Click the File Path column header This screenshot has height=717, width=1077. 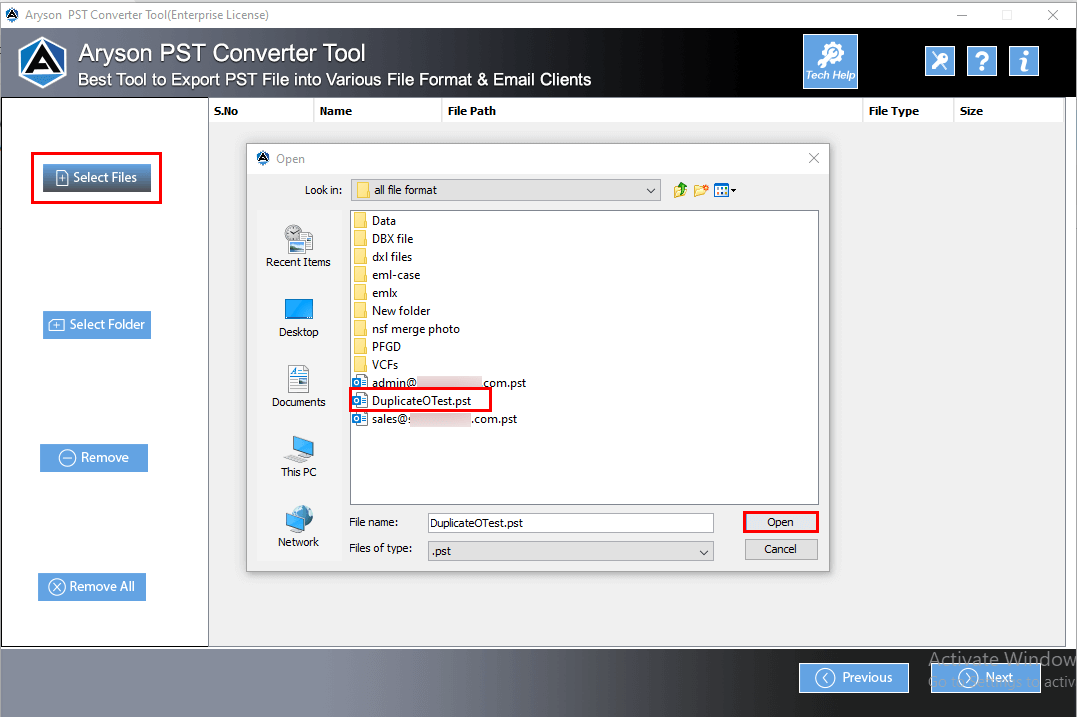[x=652, y=111]
